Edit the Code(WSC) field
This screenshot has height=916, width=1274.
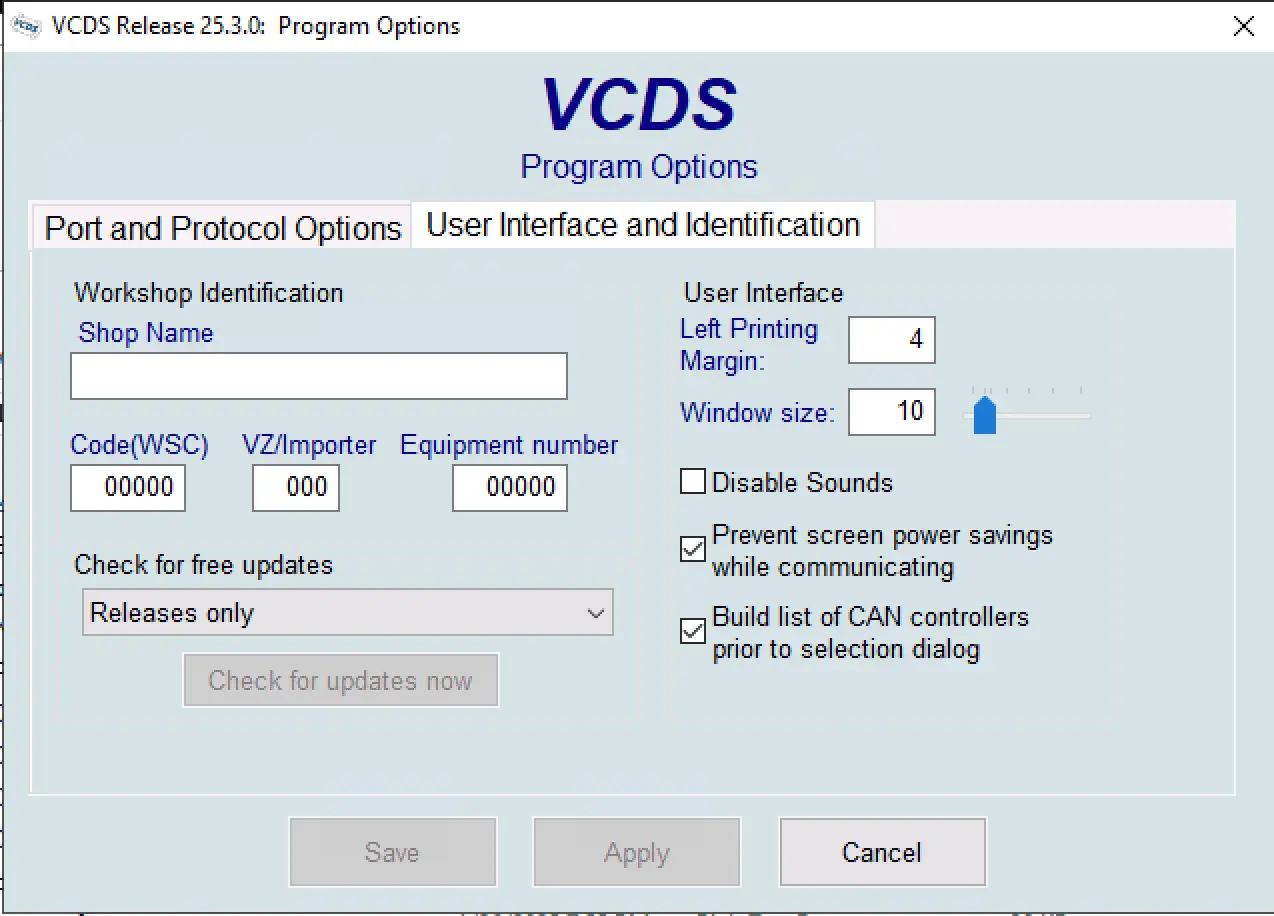pyautogui.click(x=128, y=488)
